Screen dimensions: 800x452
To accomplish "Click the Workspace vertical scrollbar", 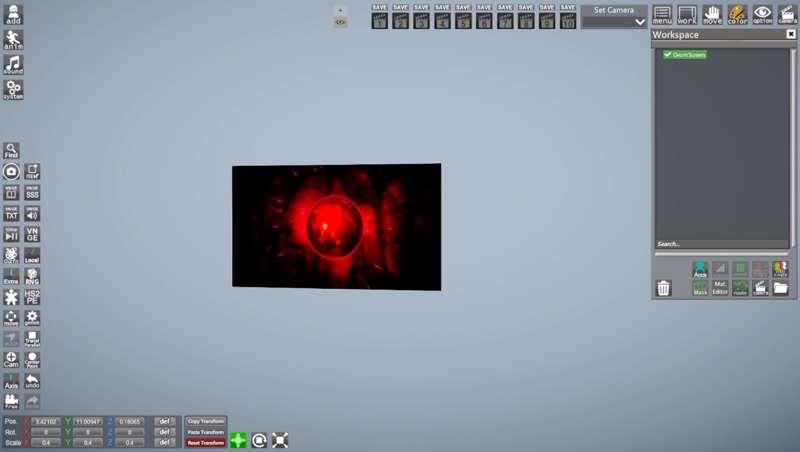I will [x=793, y=148].
